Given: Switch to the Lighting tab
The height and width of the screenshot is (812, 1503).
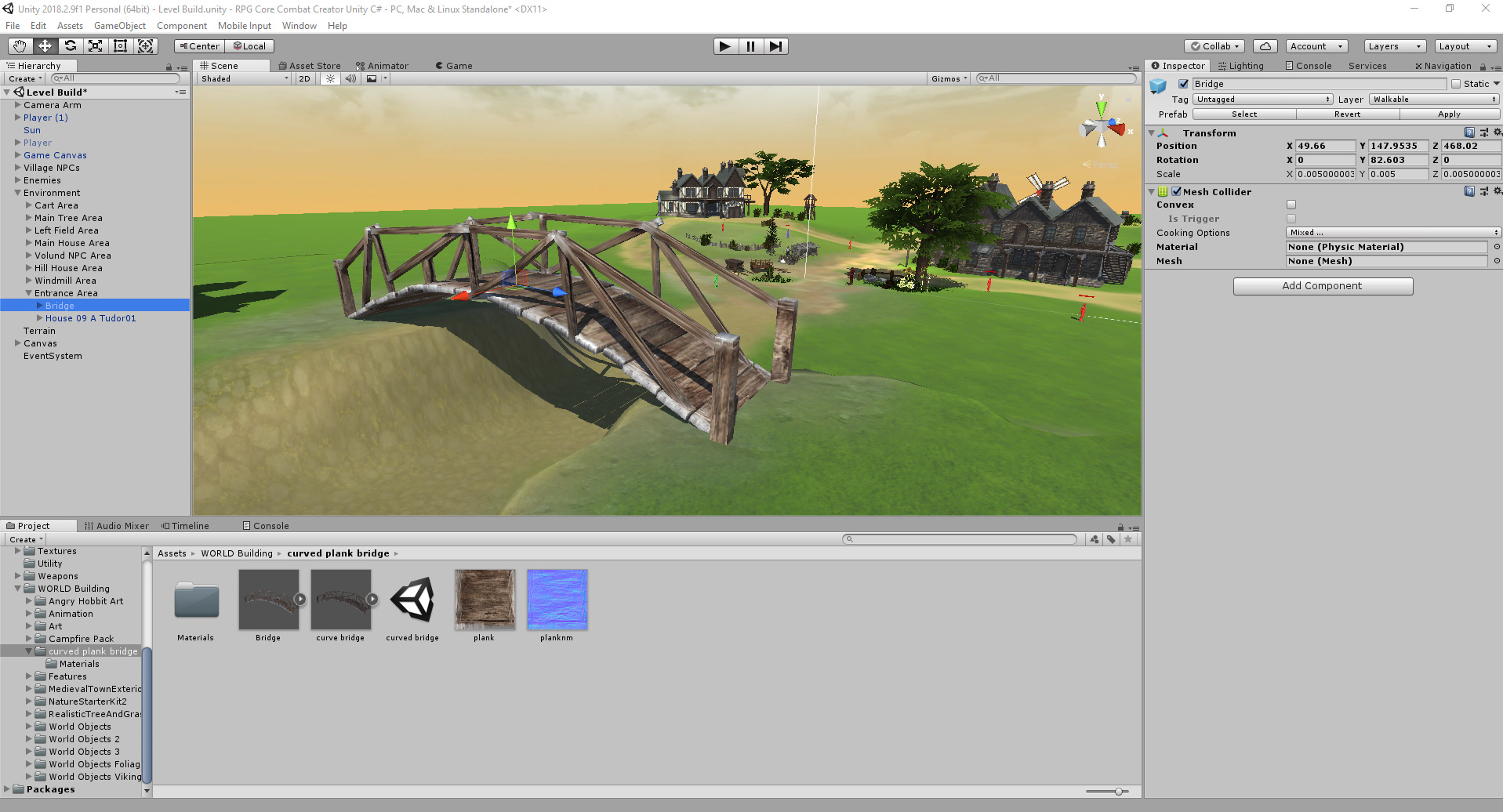Looking at the screenshot, I should pos(1241,66).
